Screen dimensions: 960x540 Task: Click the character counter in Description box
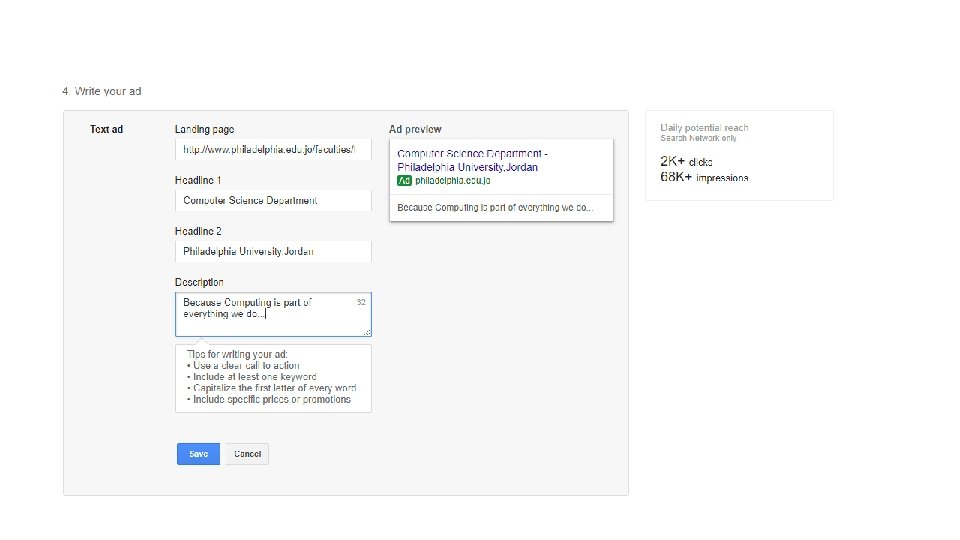(x=361, y=302)
